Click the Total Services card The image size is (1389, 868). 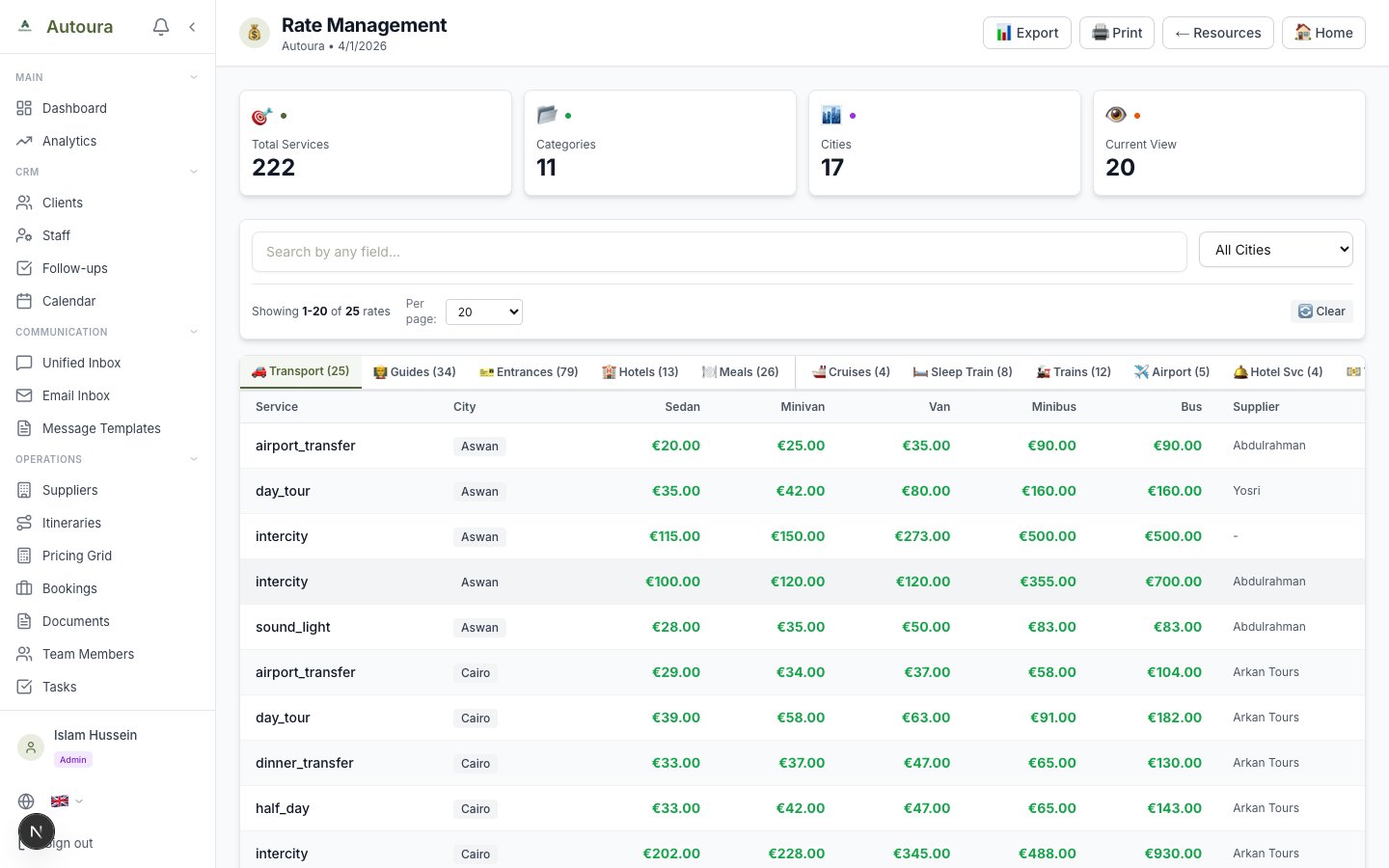[x=375, y=143]
